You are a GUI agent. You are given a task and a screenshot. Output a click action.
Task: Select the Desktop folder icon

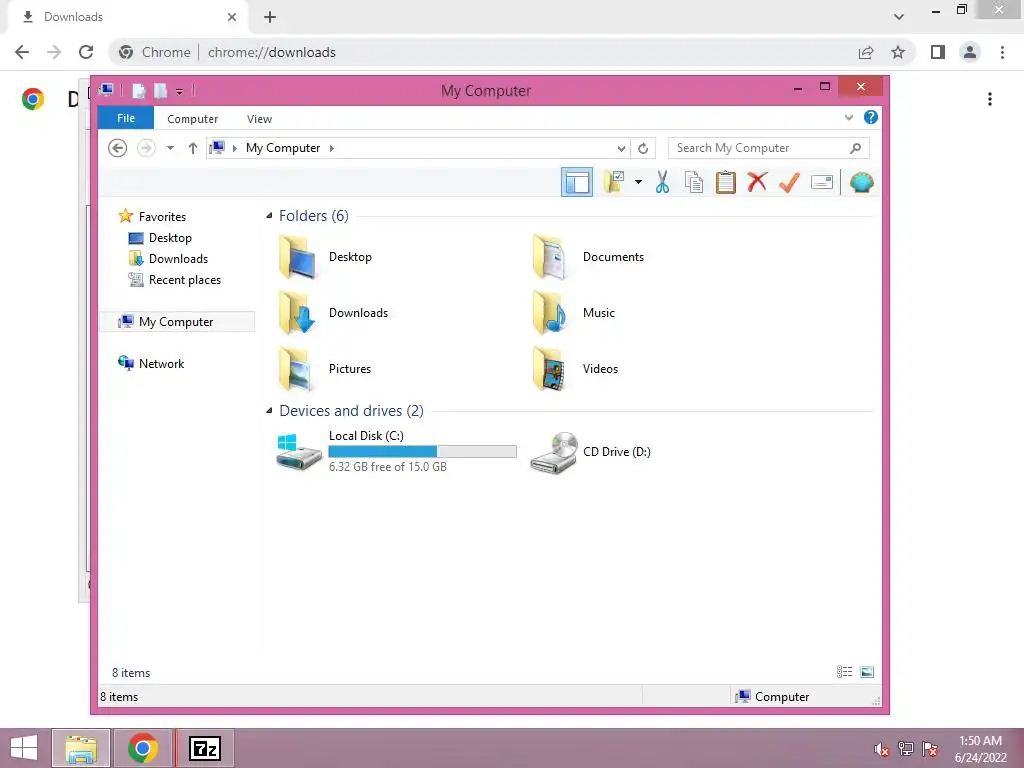point(298,257)
